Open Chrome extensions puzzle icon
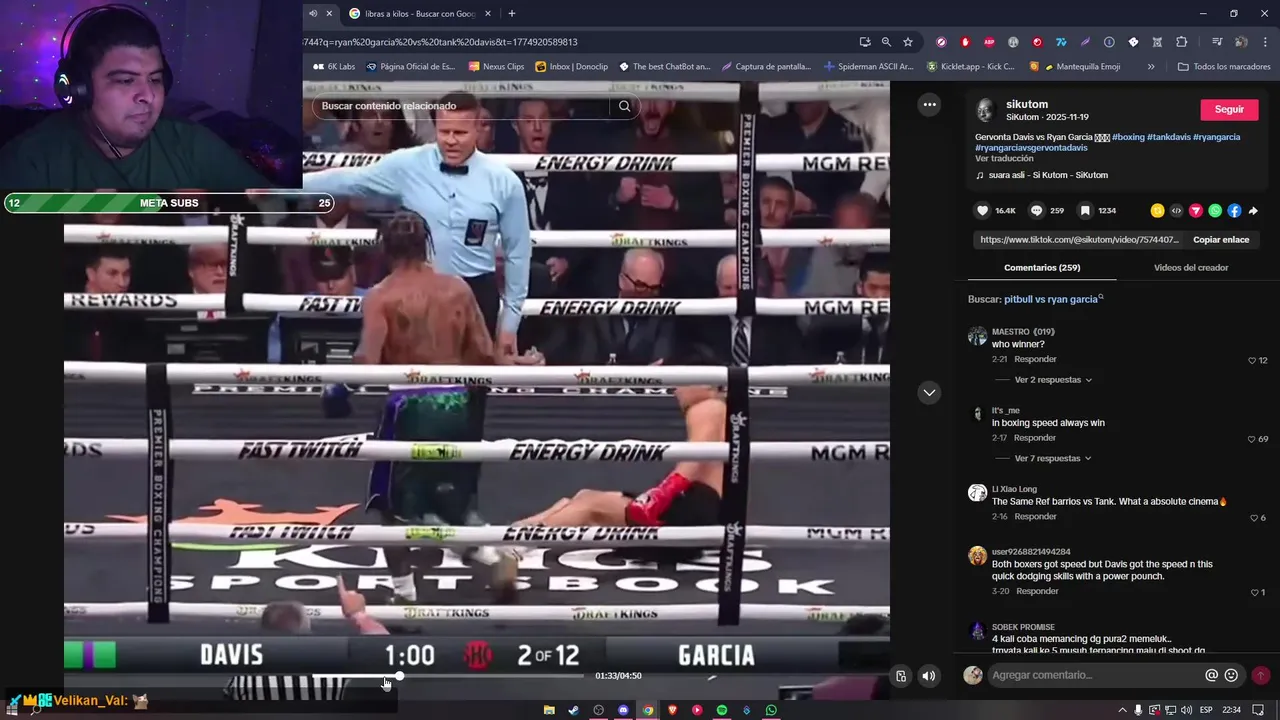 click(x=1181, y=42)
